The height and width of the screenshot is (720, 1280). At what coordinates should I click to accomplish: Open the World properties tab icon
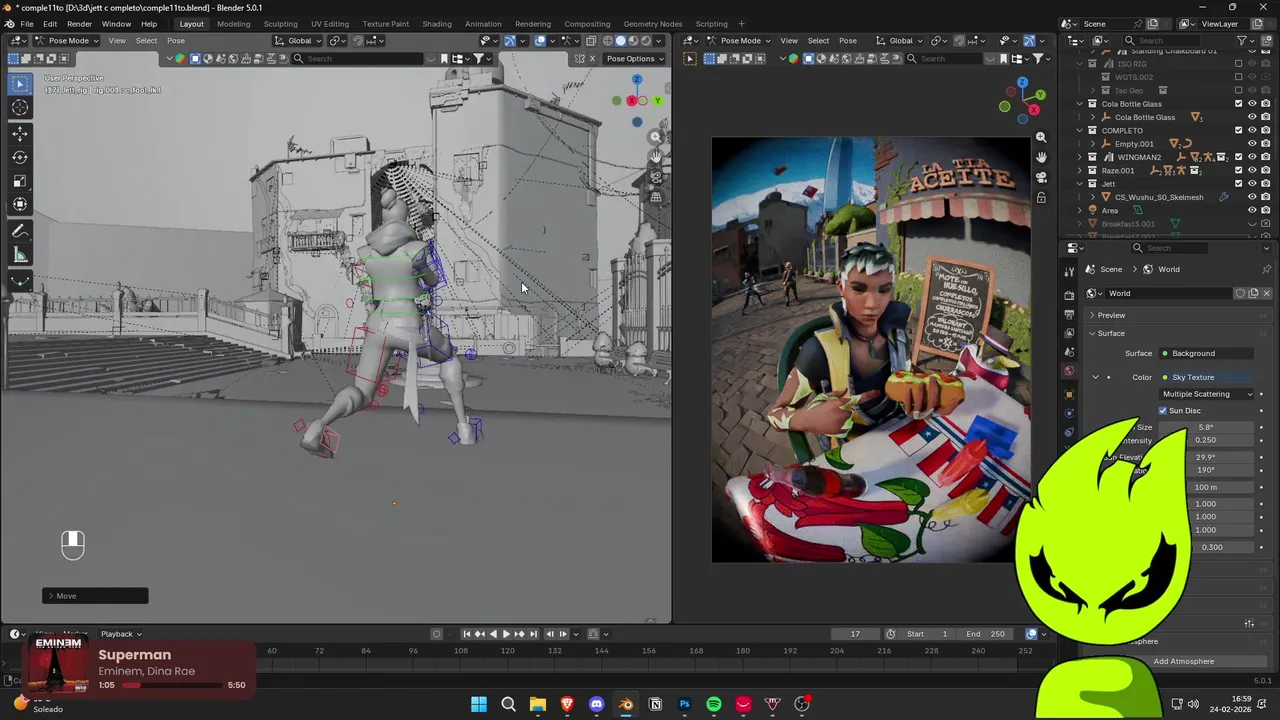1069,371
